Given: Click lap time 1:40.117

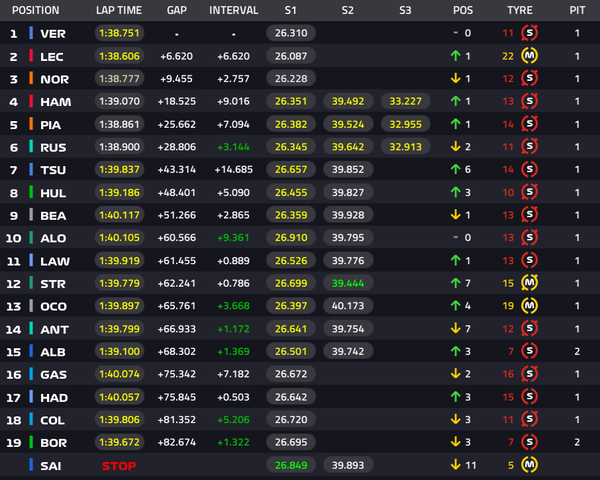Looking at the screenshot, I should pyautogui.click(x=119, y=215).
